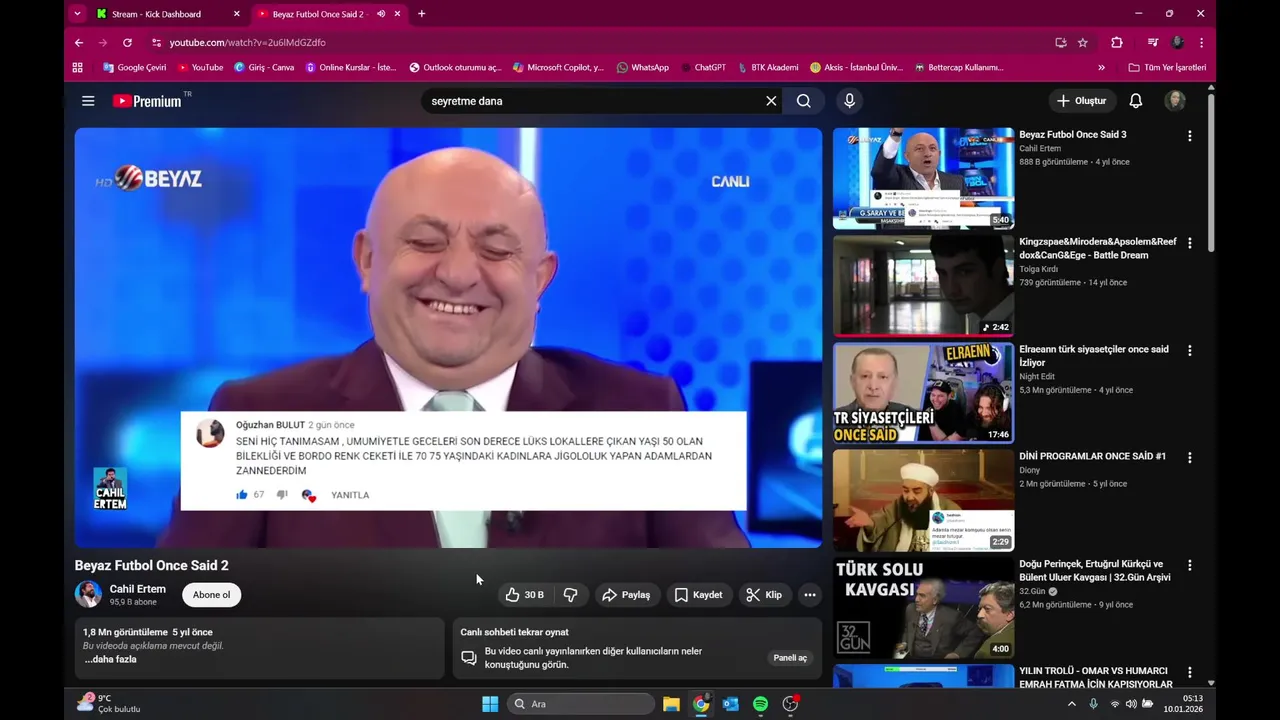The image size is (1280, 720).
Task: Open the Cahil Ertem channel link
Action: [138, 589]
